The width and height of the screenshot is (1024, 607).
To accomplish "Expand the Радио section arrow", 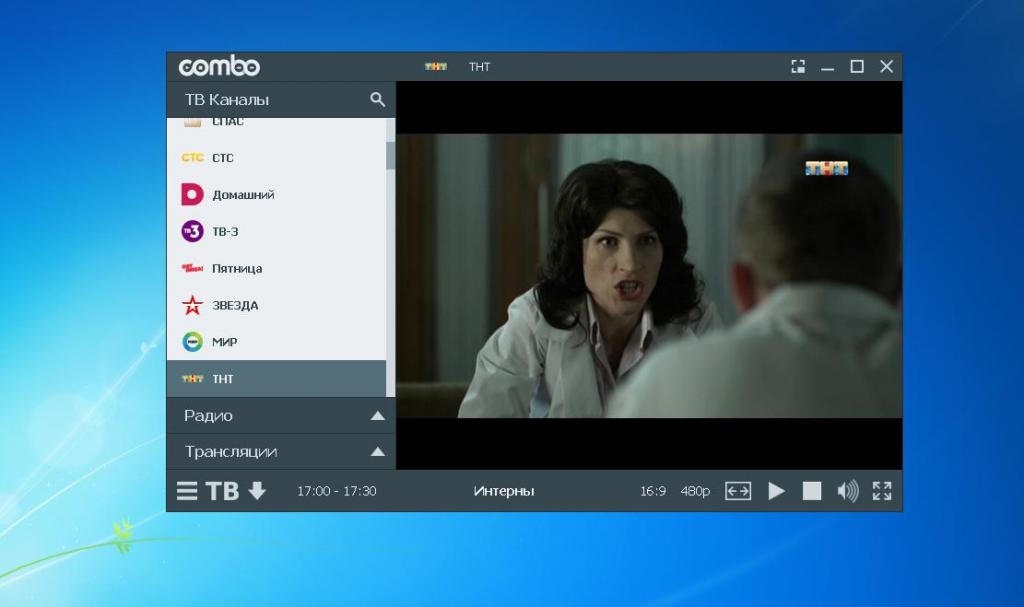I will point(377,416).
